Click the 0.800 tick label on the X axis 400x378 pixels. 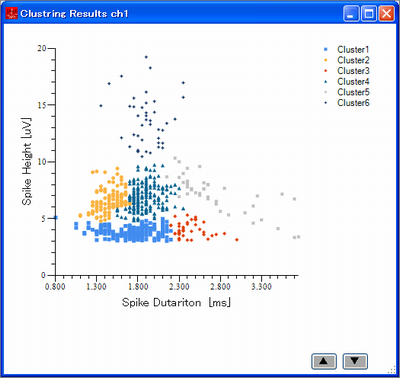coord(55,286)
